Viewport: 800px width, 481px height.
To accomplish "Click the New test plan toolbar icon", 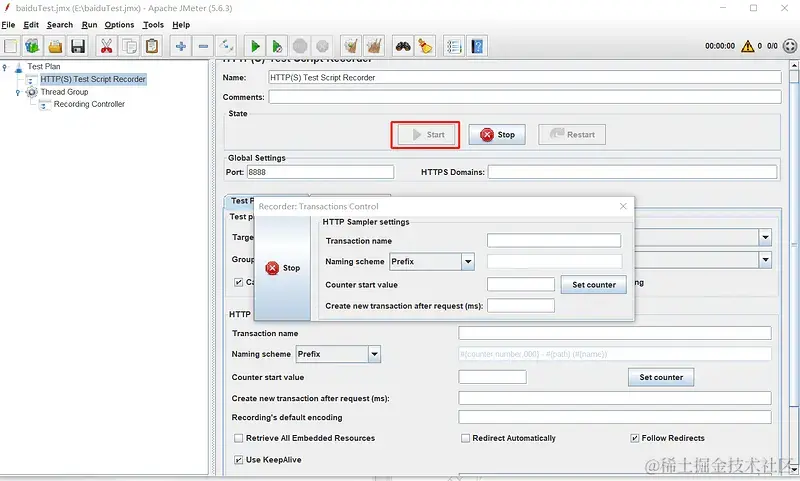I will point(11,46).
